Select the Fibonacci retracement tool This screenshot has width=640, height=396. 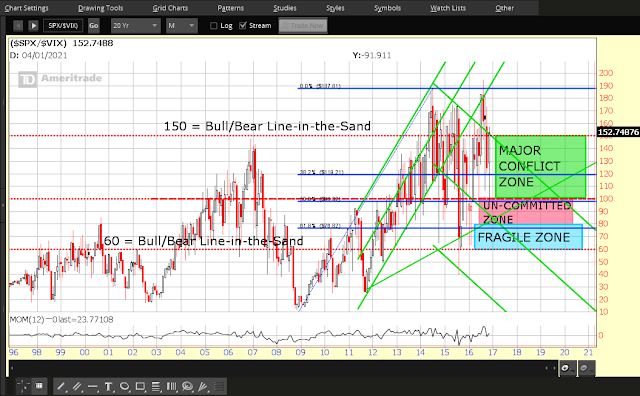tap(156, 386)
